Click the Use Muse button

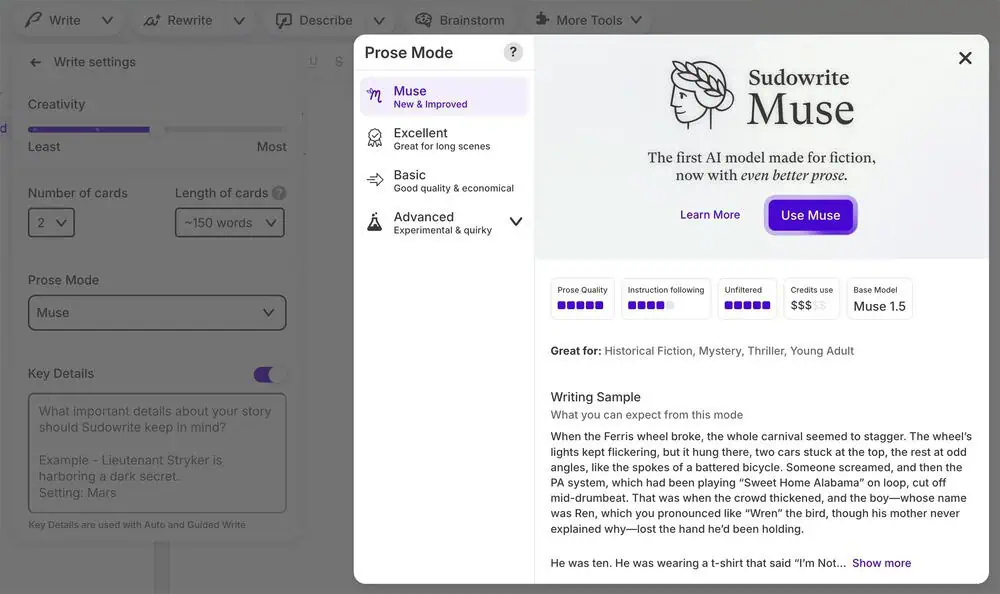pyautogui.click(x=810, y=215)
